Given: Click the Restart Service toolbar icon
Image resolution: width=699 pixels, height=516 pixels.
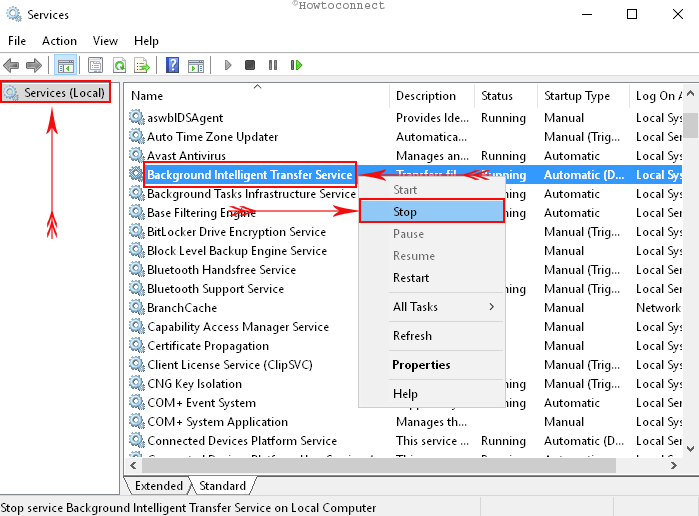Looking at the screenshot, I should (x=296, y=66).
